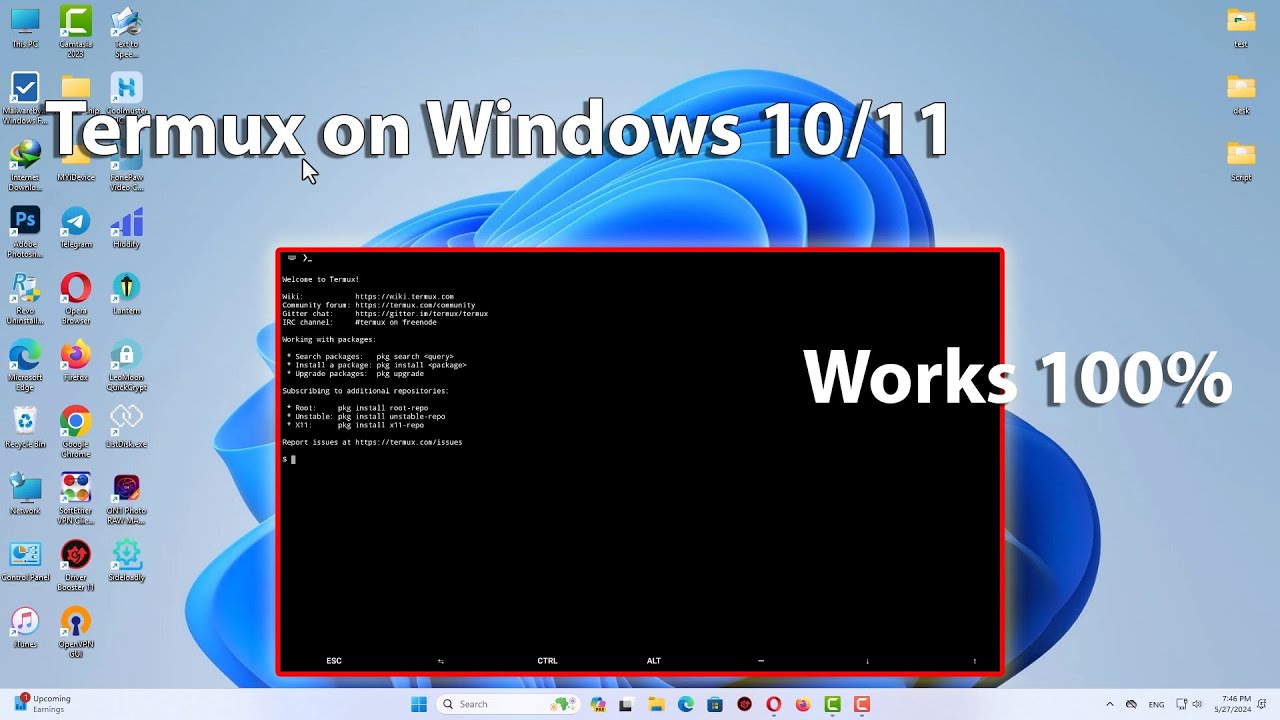
Task: Open Upcoming Earnings widget on taskbar
Action: tap(42, 704)
